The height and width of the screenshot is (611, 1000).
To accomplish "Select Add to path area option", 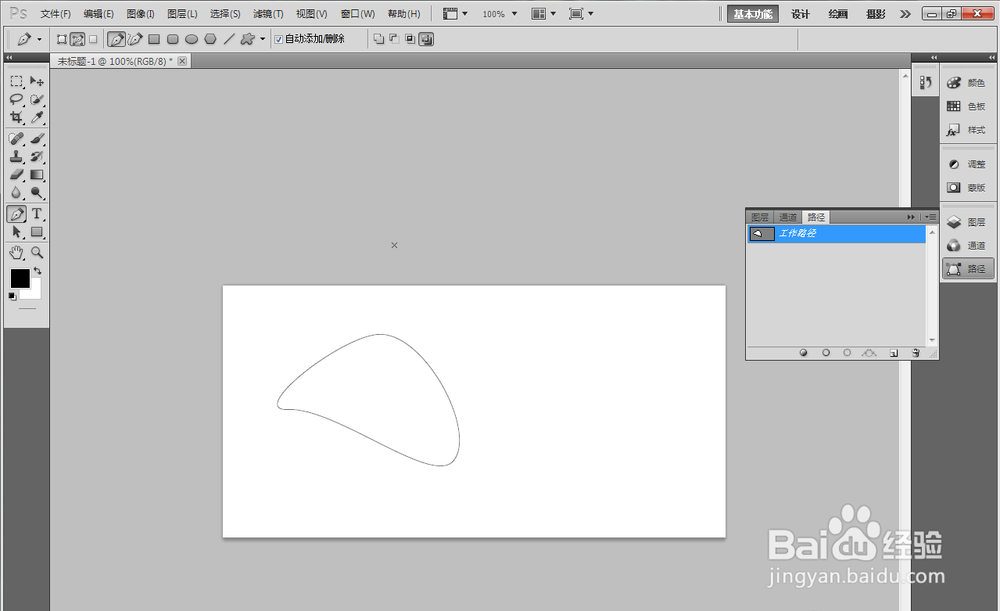I will click(x=379, y=40).
